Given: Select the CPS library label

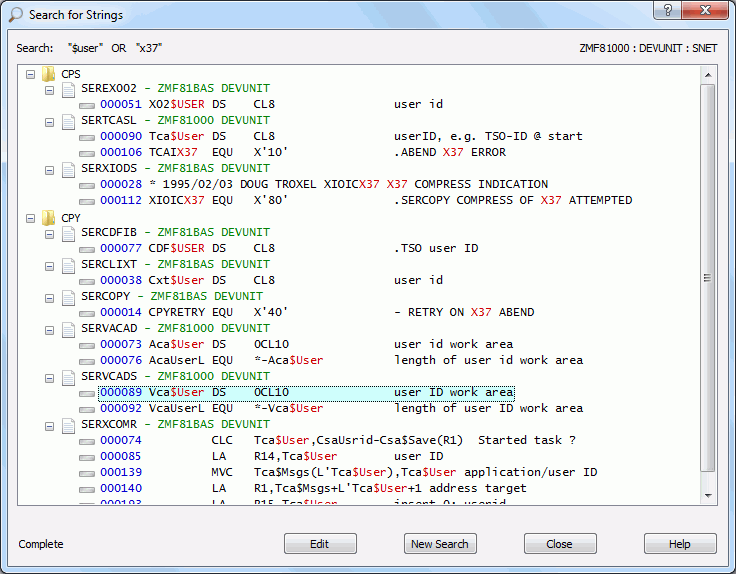Looking at the screenshot, I should pyautogui.click(x=71, y=74).
